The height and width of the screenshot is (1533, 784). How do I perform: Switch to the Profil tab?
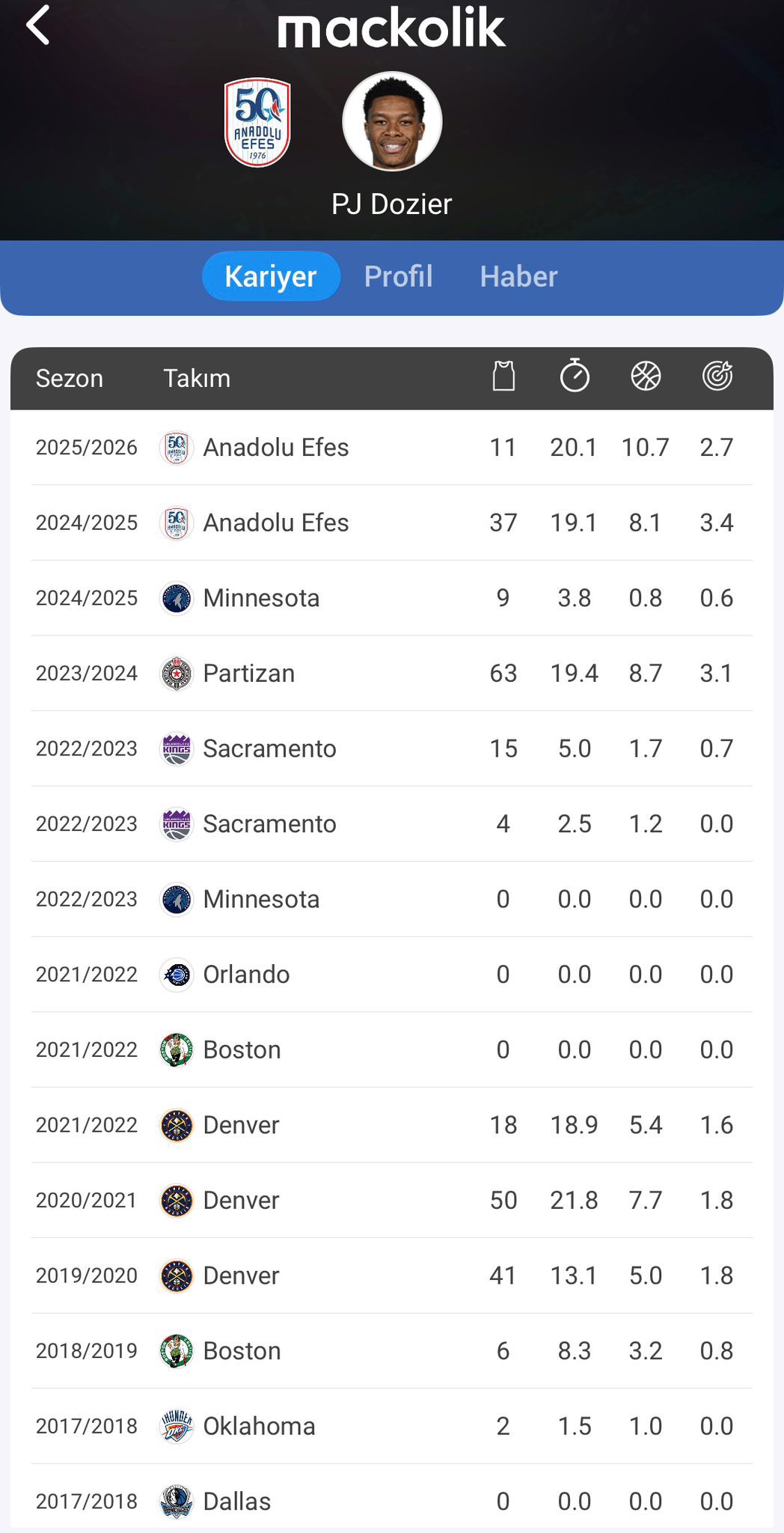(398, 276)
